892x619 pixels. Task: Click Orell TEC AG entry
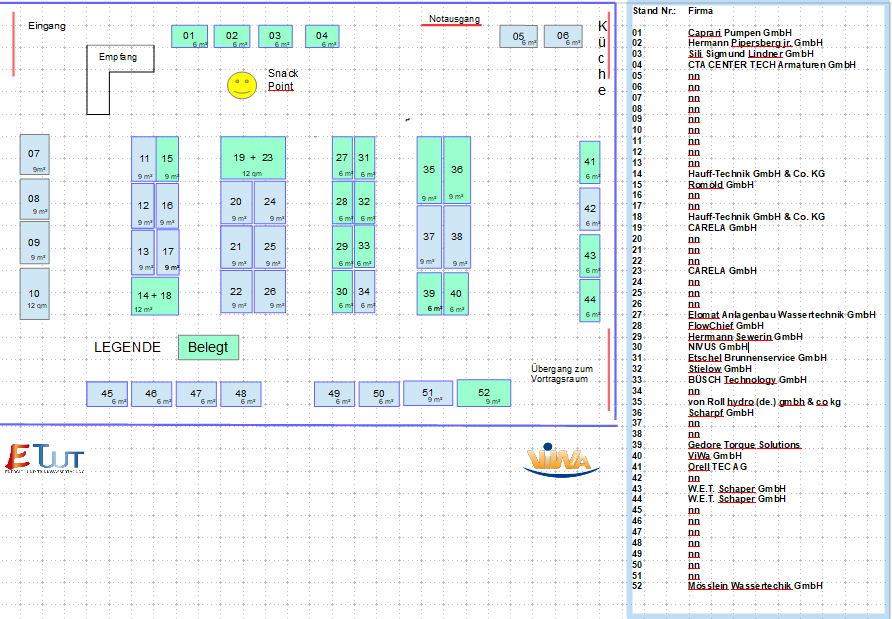coord(717,467)
